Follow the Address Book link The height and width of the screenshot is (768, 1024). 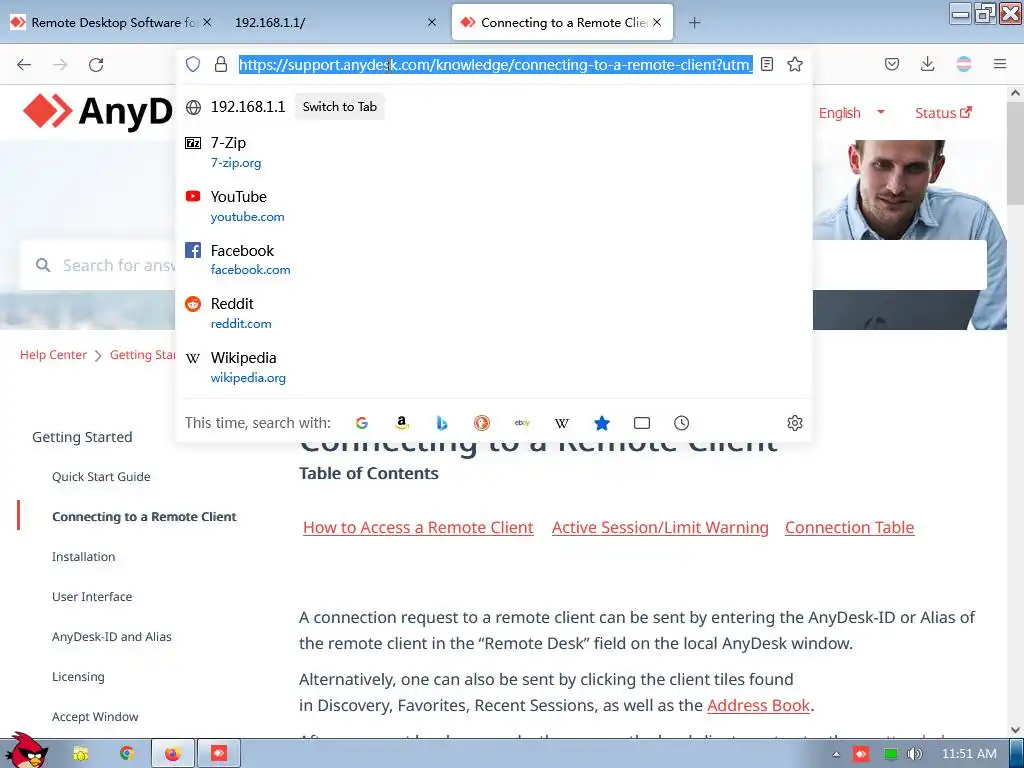(758, 705)
